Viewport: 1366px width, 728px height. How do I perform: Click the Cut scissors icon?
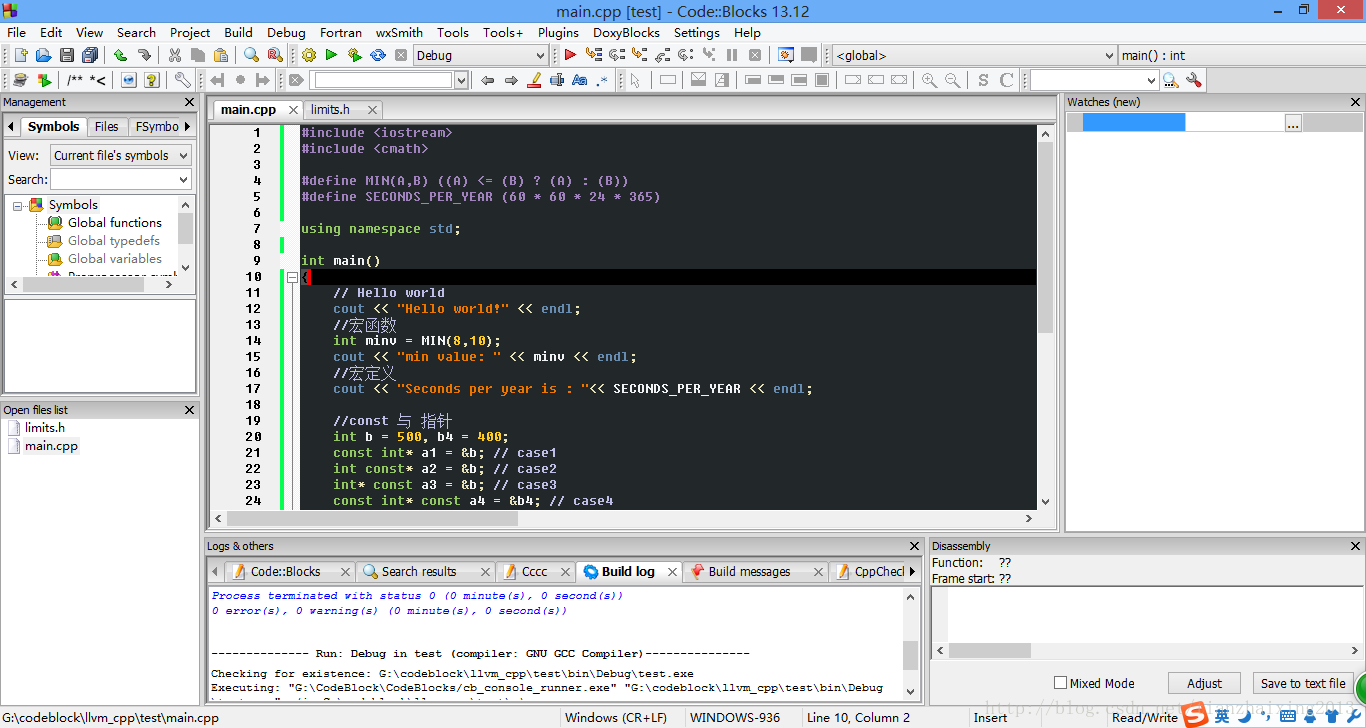(x=175, y=56)
